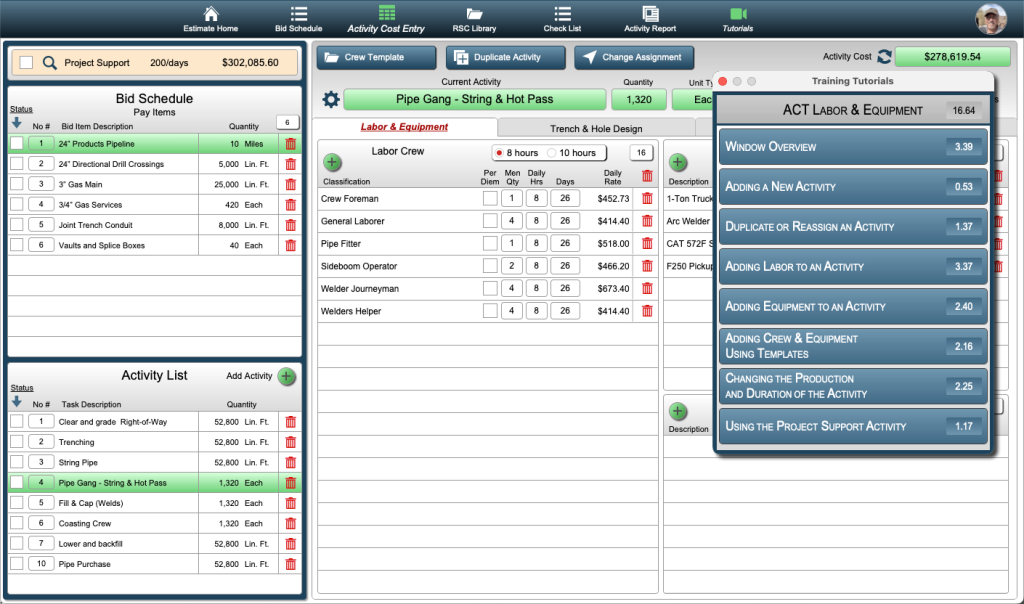Sort Activity List with down arrow
The image size is (1024, 604).
[x=17, y=402]
